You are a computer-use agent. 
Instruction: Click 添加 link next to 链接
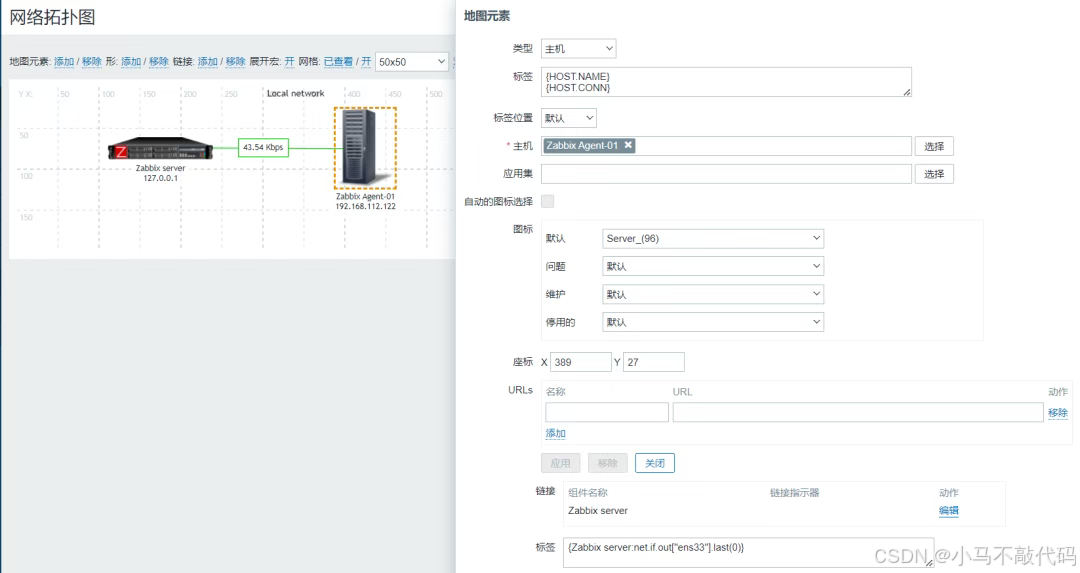[x=207, y=61]
